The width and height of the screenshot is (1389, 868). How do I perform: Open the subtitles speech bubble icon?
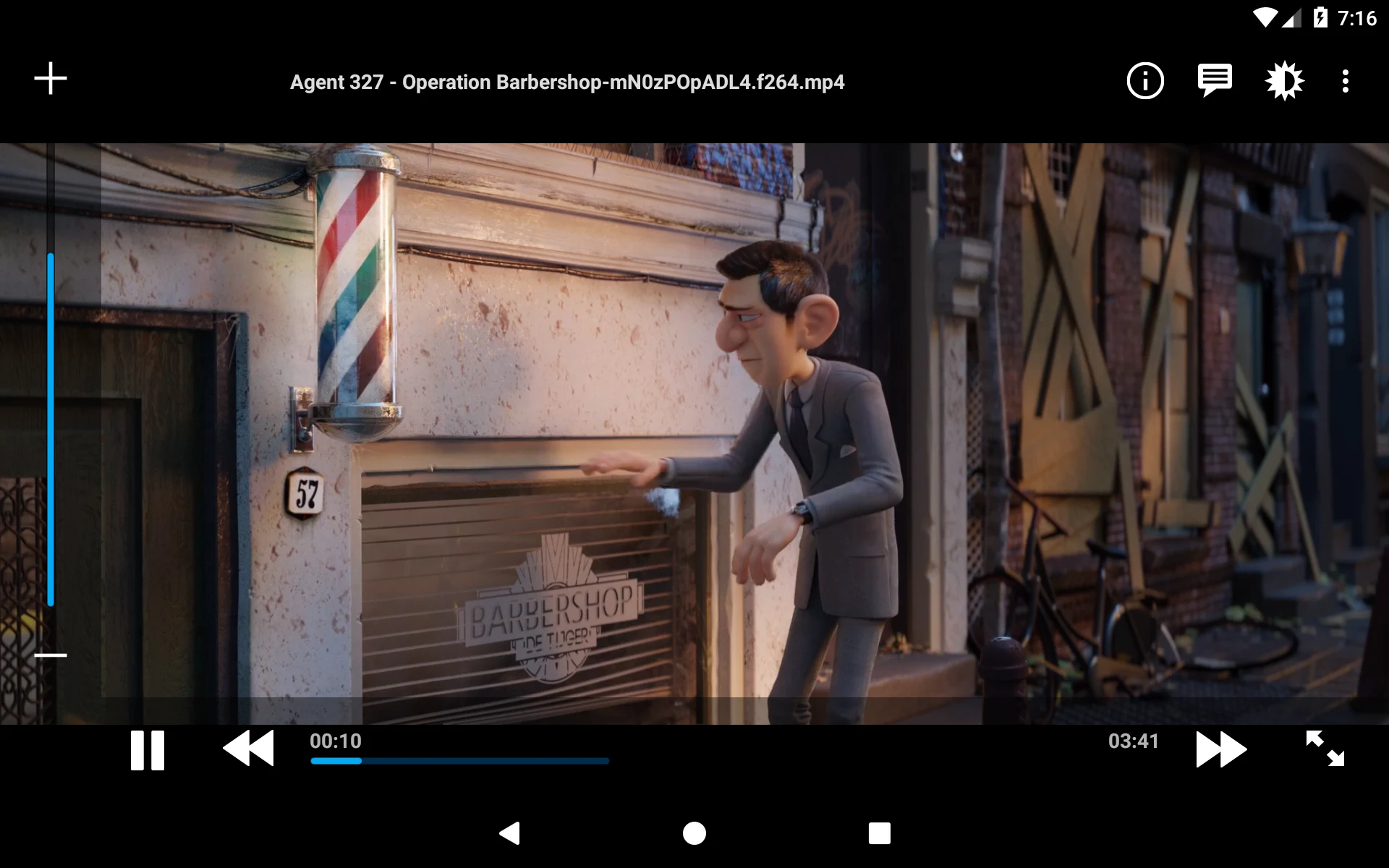tap(1215, 80)
